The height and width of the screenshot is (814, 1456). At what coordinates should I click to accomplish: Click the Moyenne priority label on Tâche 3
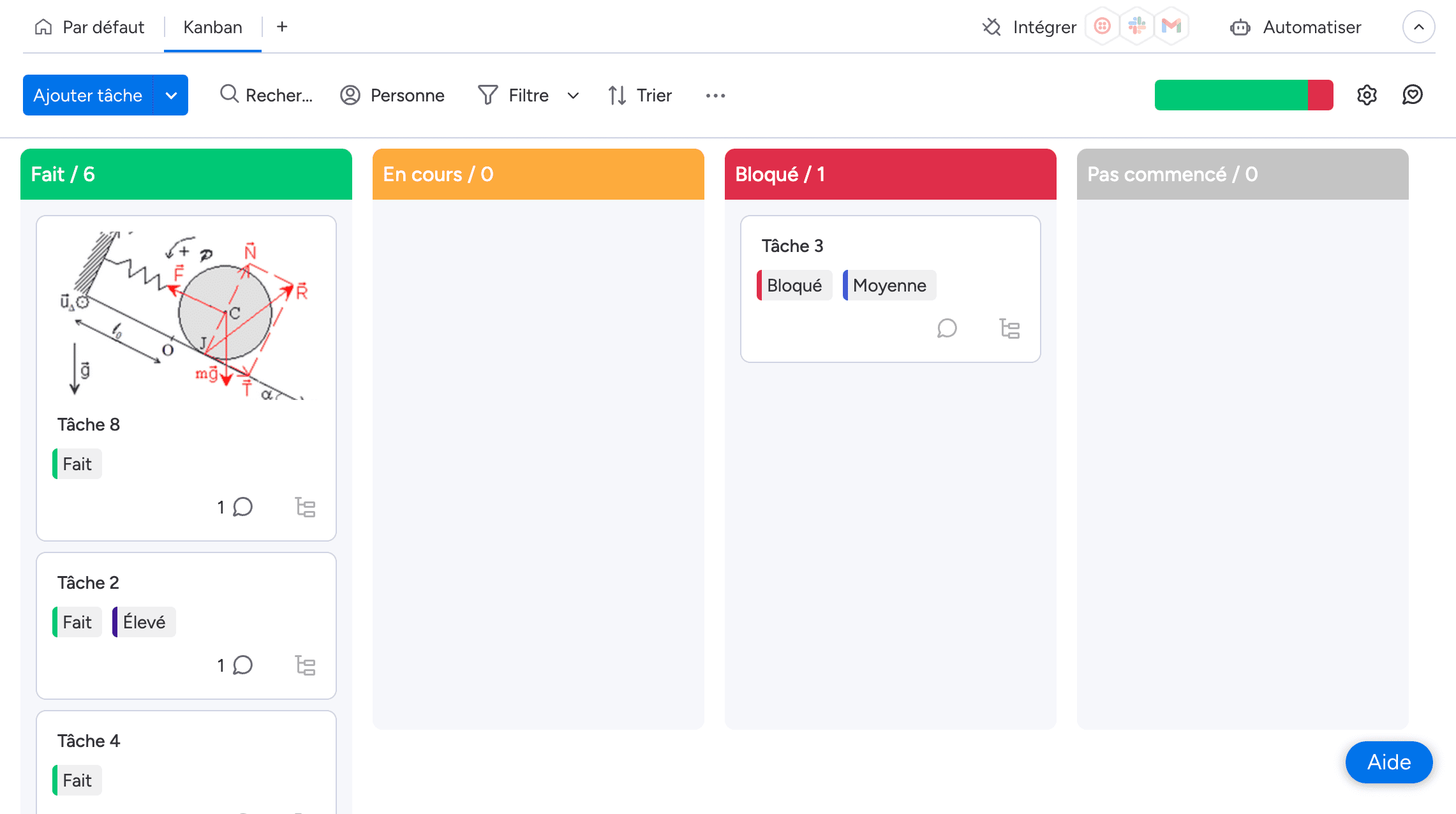coord(889,285)
